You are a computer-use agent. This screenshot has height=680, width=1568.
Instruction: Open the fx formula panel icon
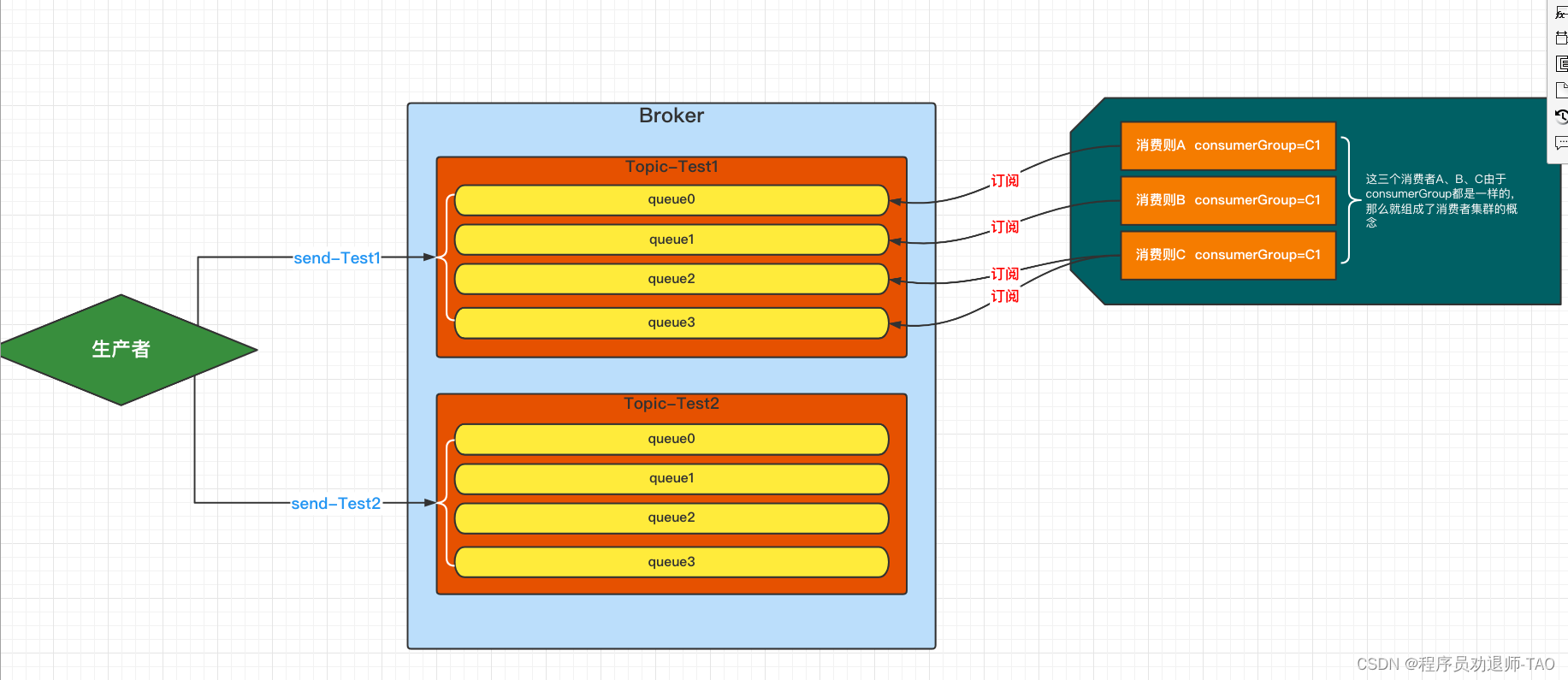(1561, 13)
